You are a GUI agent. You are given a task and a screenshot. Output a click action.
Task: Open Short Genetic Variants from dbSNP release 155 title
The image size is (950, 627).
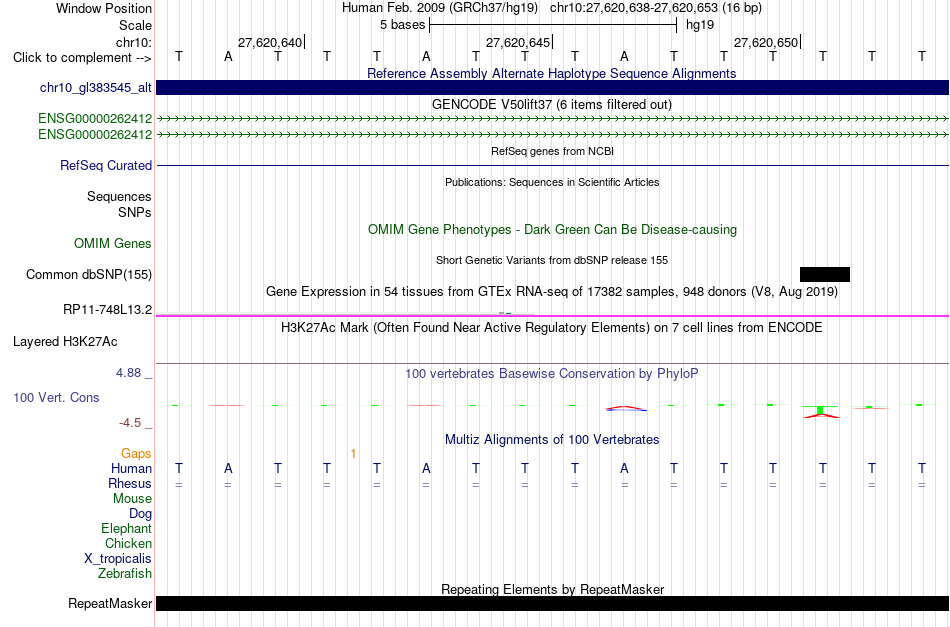click(x=552, y=260)
